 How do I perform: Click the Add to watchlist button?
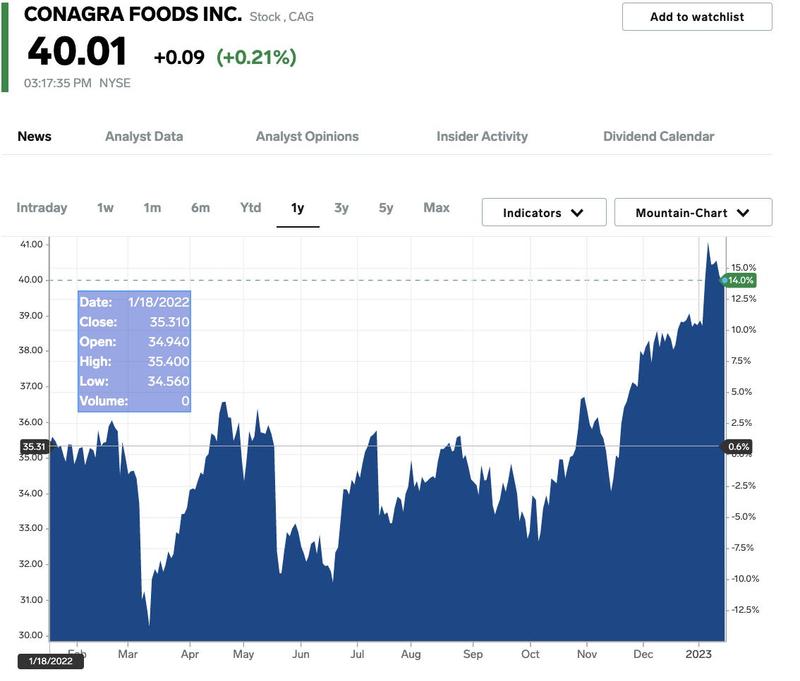click(x=696, y=17)
